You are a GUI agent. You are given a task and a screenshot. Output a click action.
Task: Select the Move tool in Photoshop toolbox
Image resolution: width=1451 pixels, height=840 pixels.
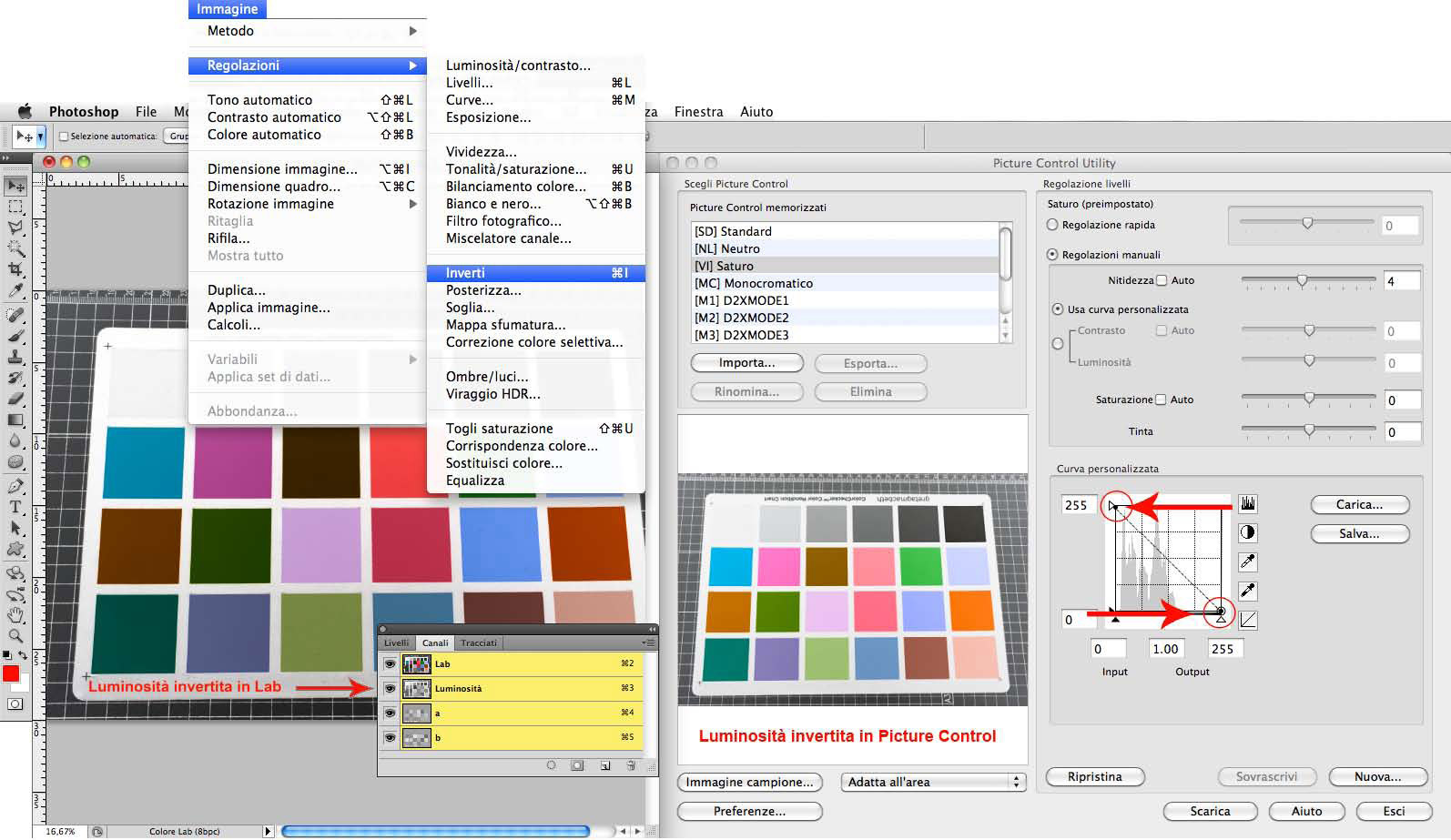[x=15, y=186]
